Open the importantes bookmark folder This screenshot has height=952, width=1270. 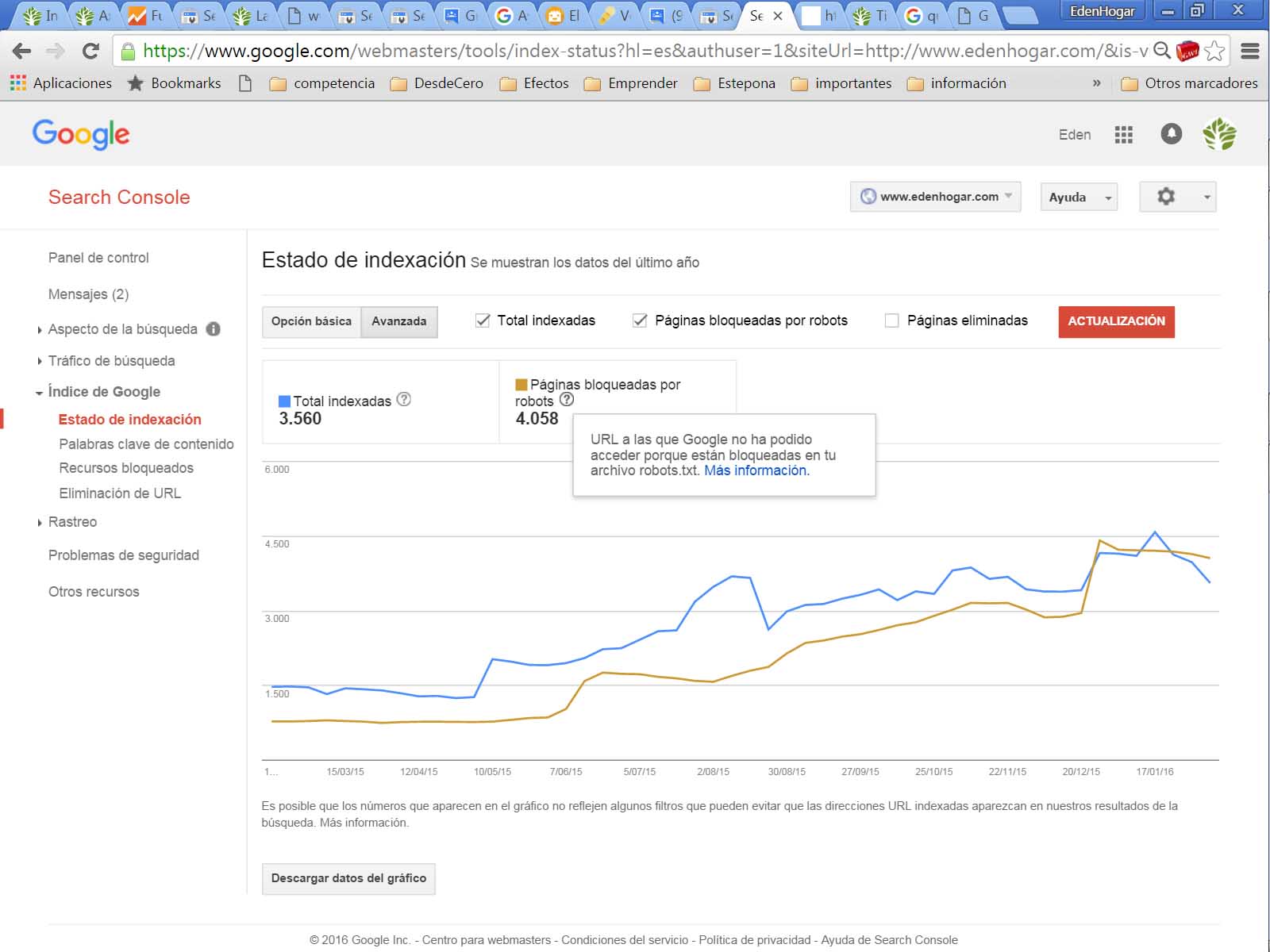841,83
